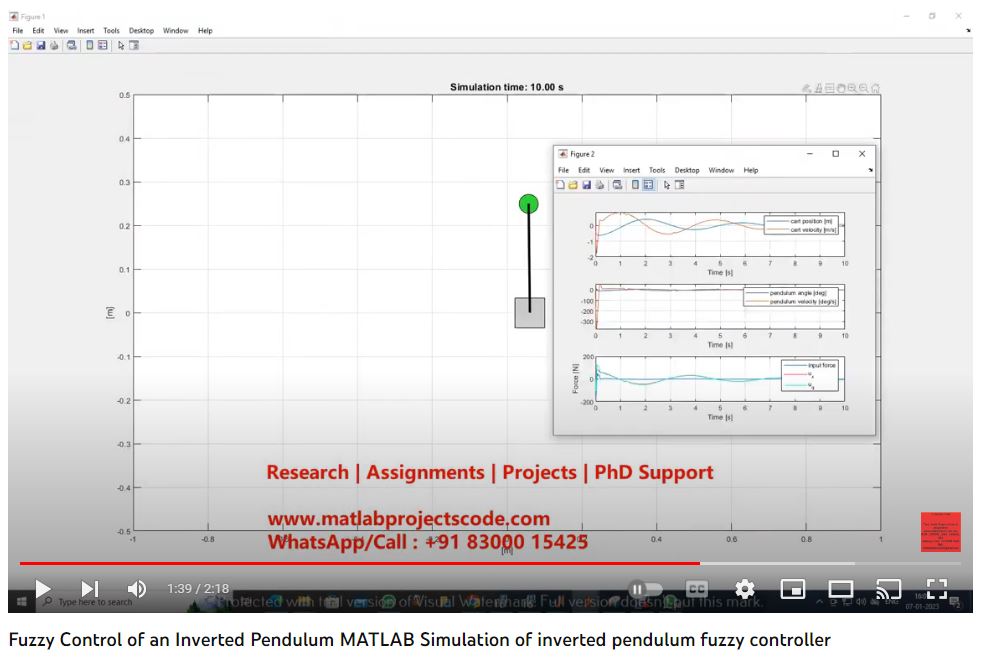Image resolution: width=982 pixels, height=659 pixels.
Task: Open Tools menu in Figure 2
Action: 657,170
